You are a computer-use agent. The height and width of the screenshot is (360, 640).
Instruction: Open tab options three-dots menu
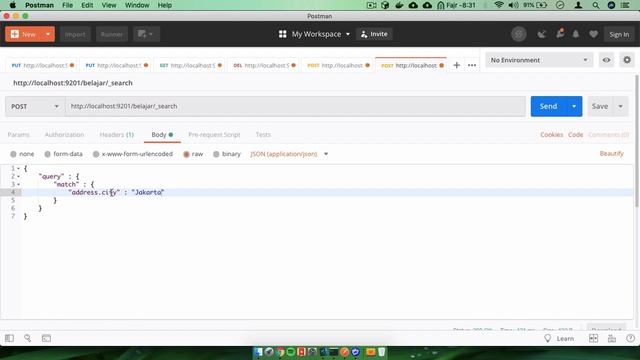click(472, 65)
